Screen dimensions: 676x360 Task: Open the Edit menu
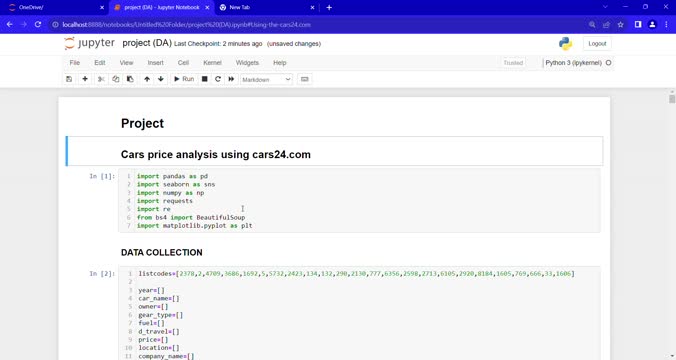pos(100,63)
